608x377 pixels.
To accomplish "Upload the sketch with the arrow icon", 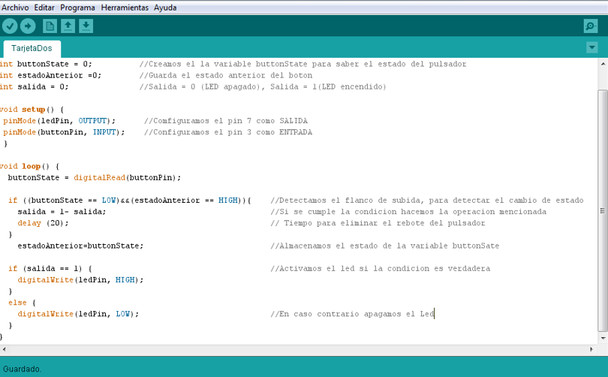I will point(28,26).
